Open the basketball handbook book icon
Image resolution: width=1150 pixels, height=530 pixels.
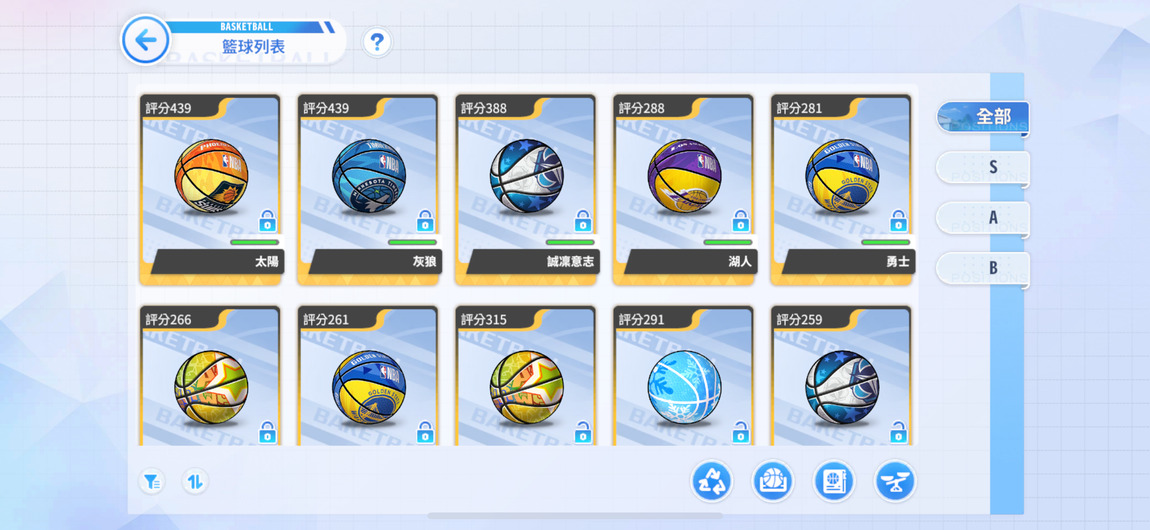click(834, 482)
